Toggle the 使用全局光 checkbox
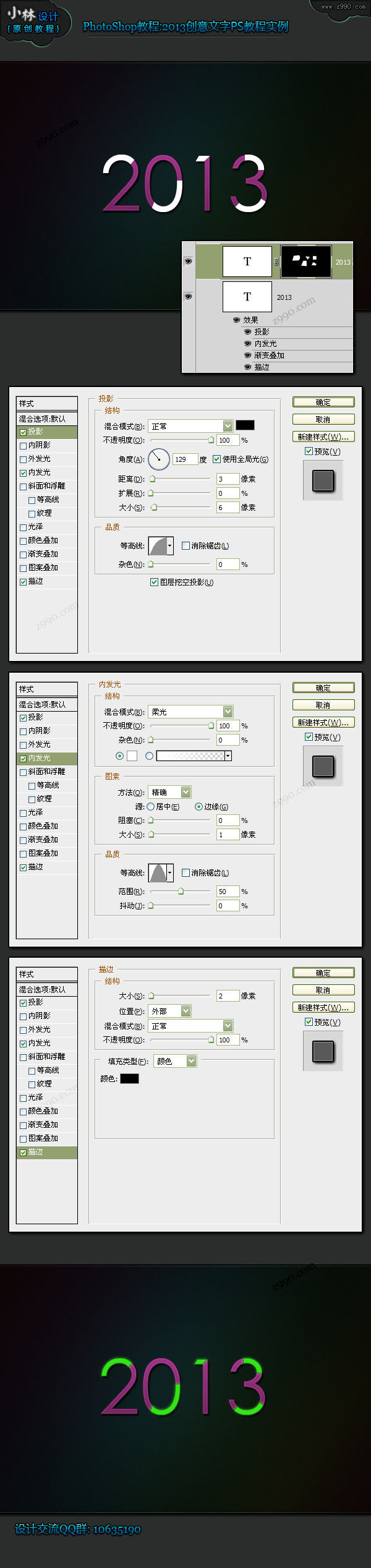 point(217,459)
